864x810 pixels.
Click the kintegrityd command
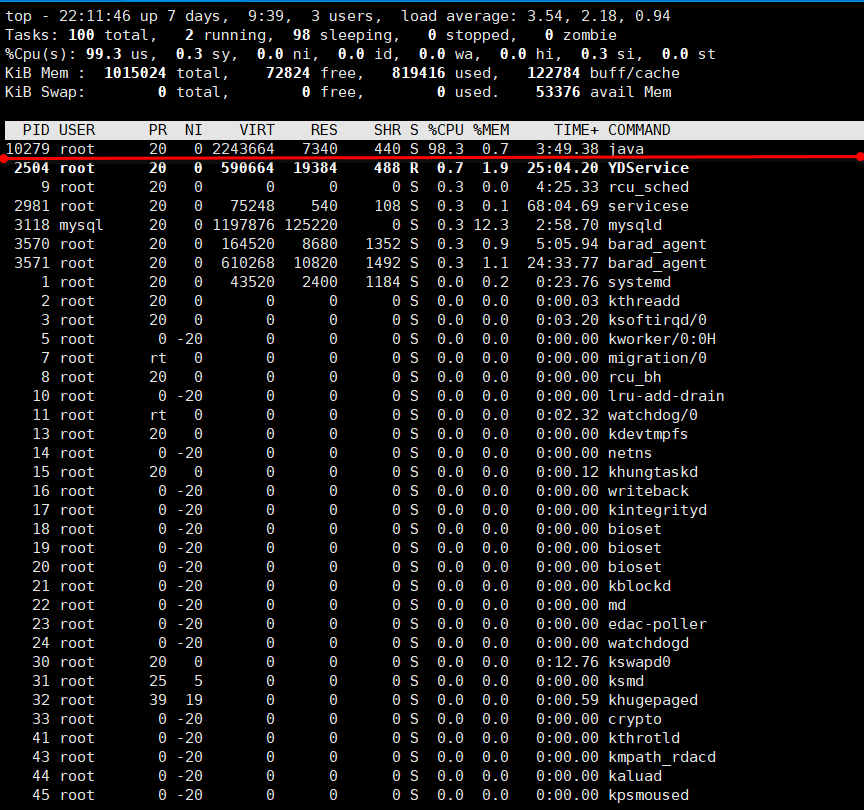pos(657,510)
